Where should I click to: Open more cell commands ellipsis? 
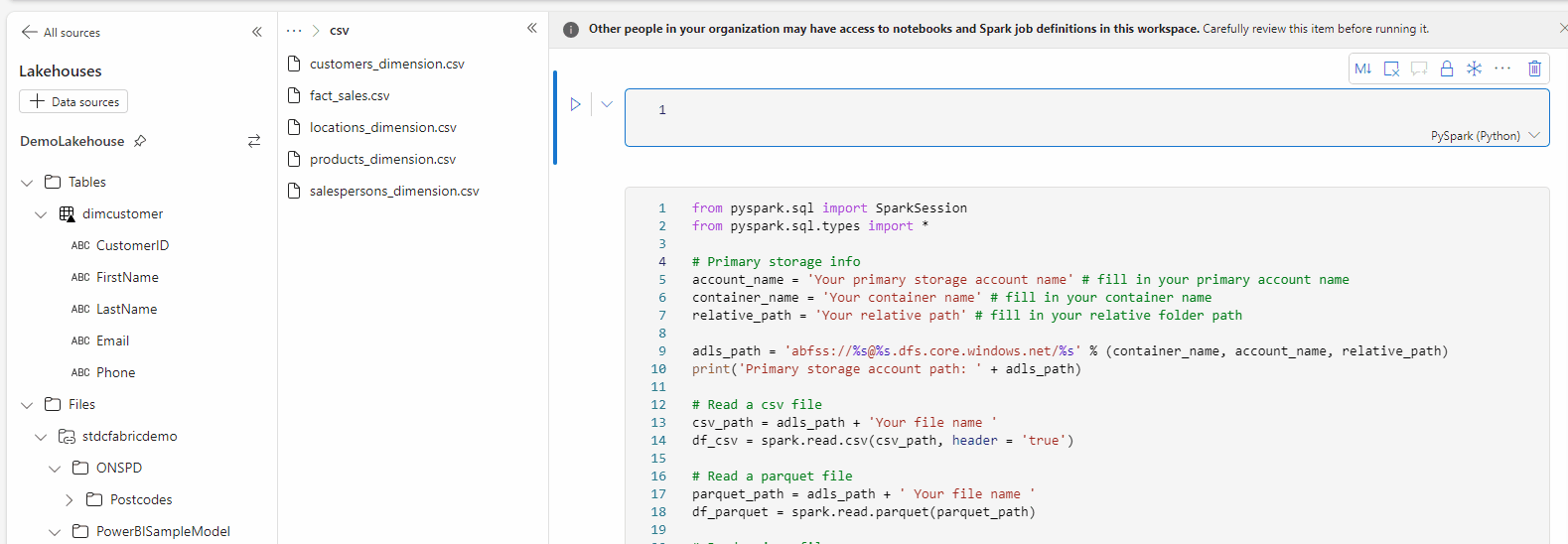(x=1502, y=68)
